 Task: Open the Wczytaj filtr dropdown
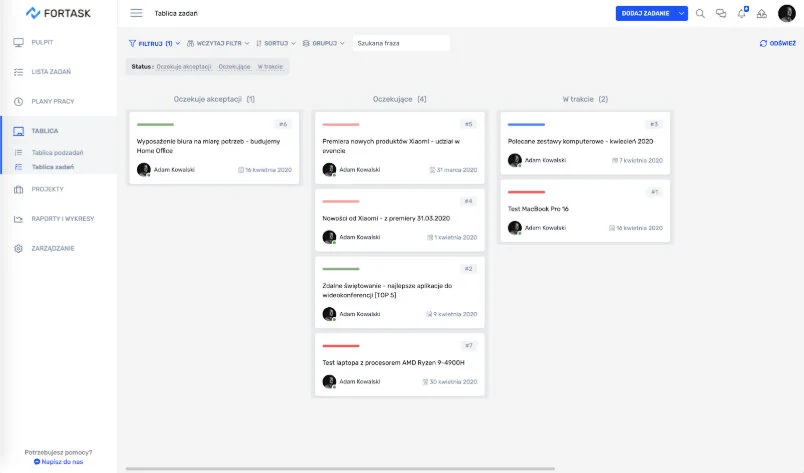click(220, 44)
